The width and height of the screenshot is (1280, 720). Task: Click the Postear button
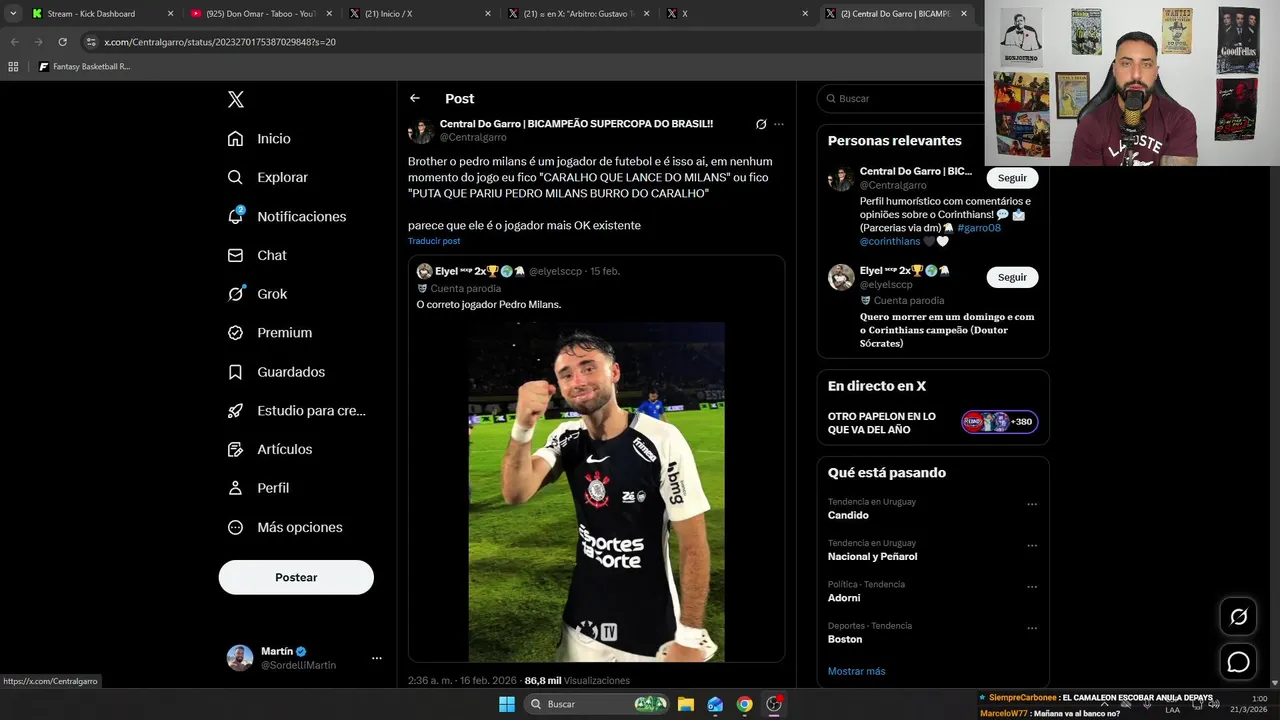(x=296, y=577)
